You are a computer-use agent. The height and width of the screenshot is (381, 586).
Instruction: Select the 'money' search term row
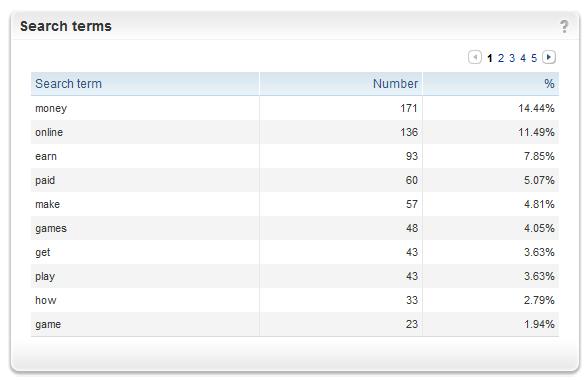[295, 108]
